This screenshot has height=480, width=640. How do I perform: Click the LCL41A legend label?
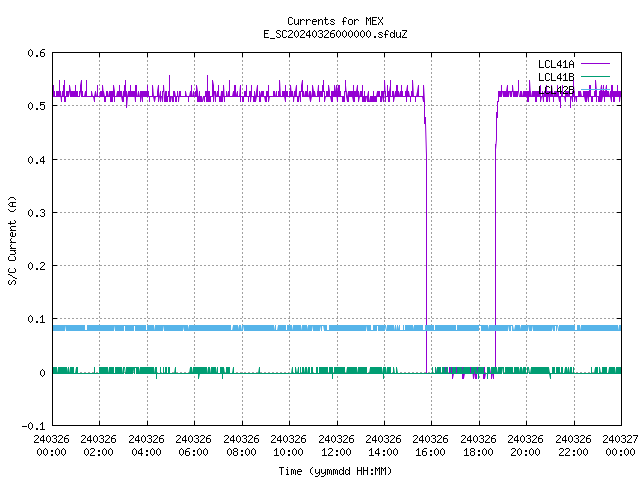pyautogui.click(x=556, y=64)
